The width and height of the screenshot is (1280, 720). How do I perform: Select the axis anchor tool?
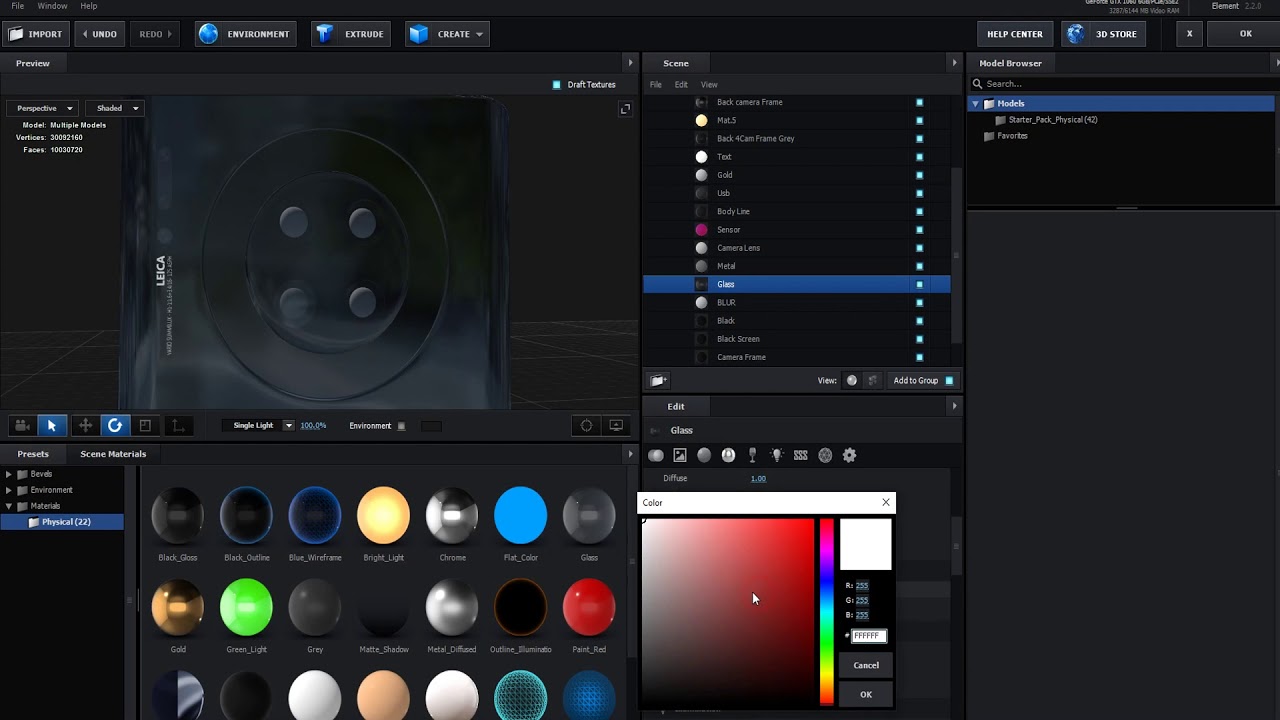click(x=178, y=426)
